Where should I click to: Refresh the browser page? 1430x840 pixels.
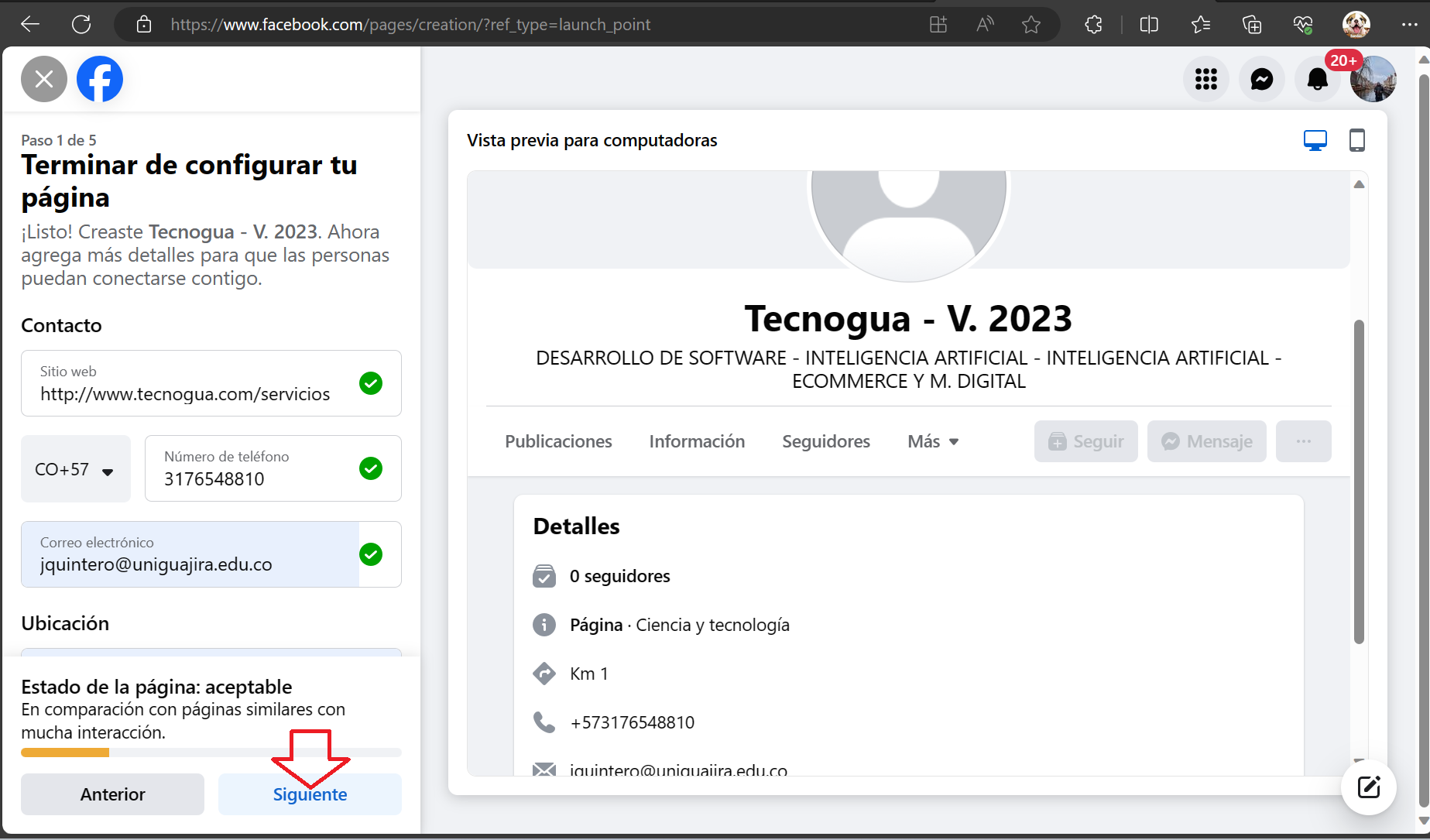click(81, 25)
